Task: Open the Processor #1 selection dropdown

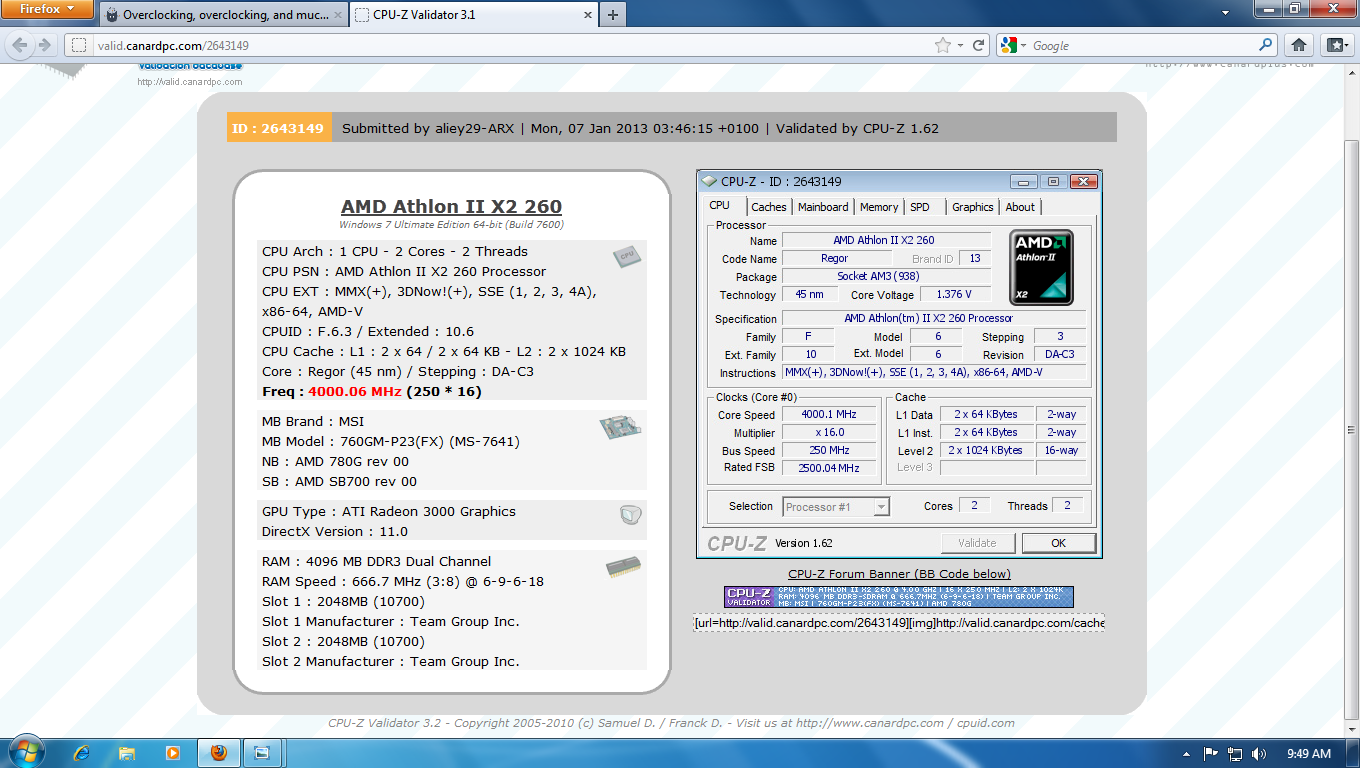Action: [836, 507]
